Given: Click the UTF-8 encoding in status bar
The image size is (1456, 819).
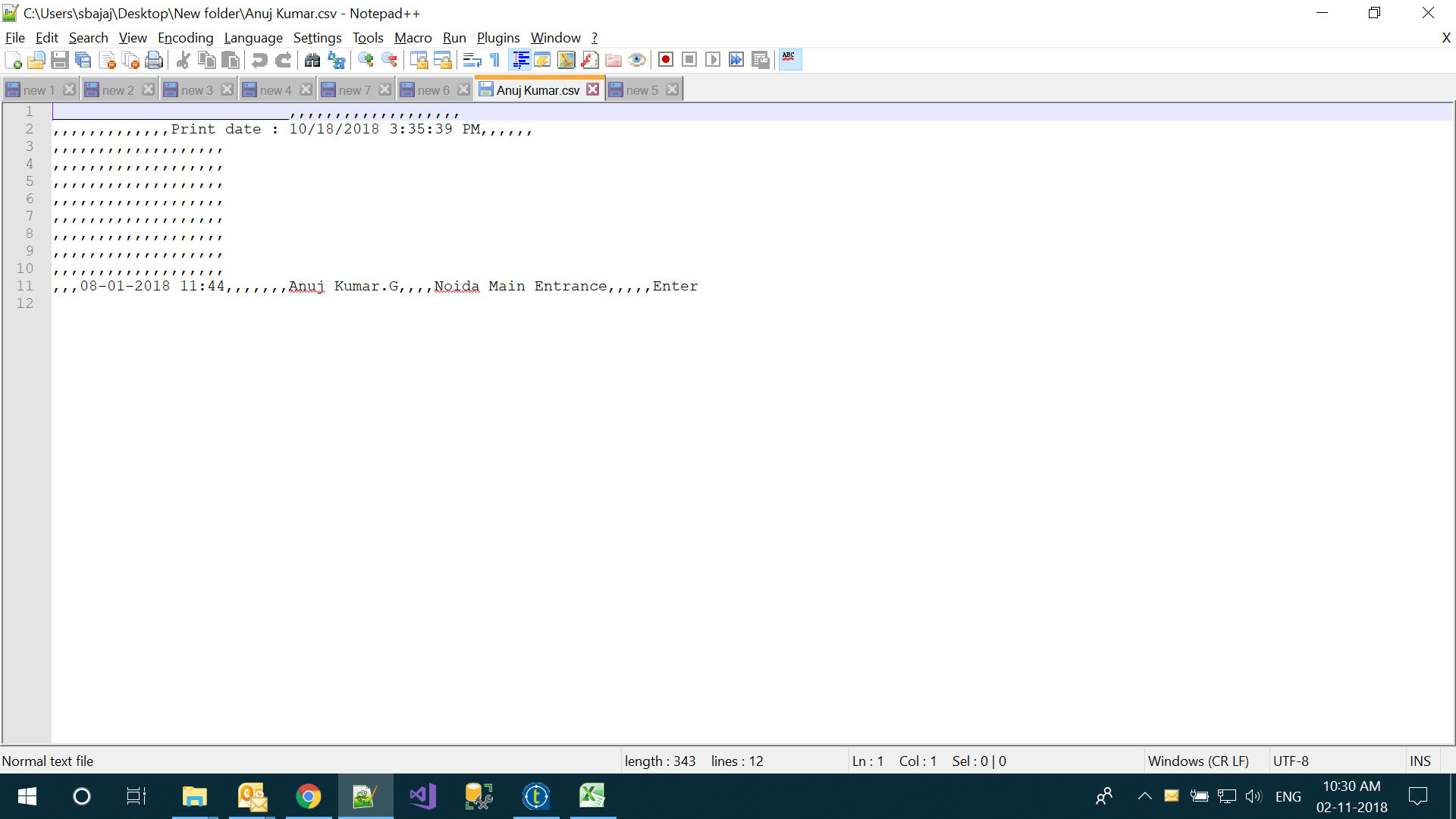Looking at the screenshot, I should 1291,761.
